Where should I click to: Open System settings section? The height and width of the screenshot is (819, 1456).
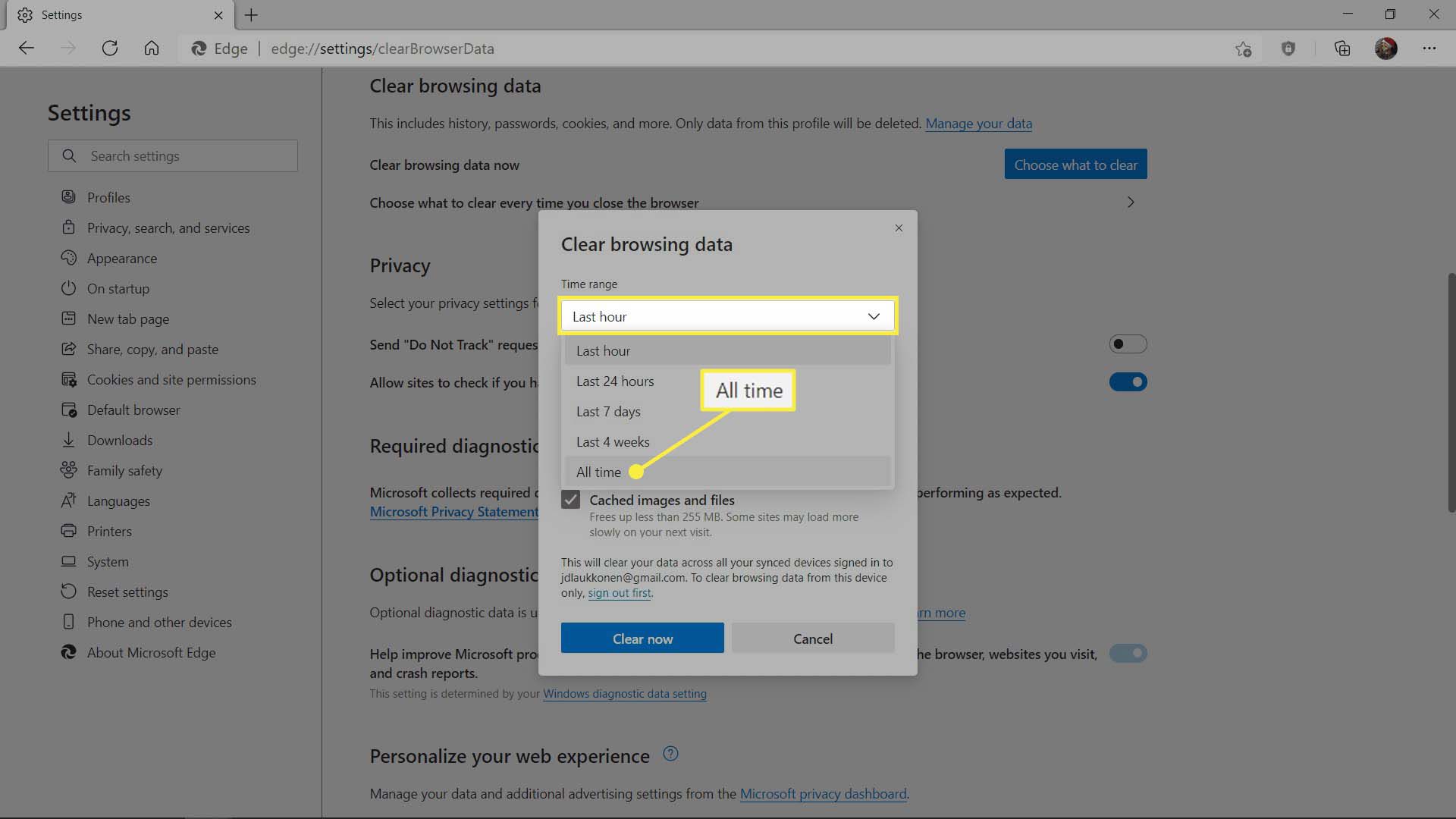(x=108, y=562)
